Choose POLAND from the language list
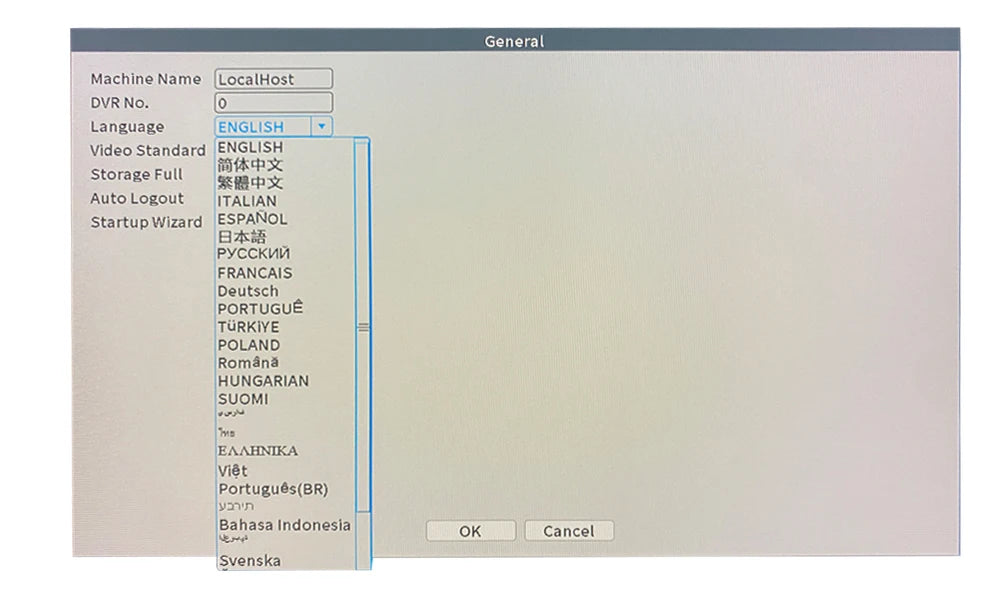The width and height of the screenshot is (1000, 601). (x=248, y=345)
